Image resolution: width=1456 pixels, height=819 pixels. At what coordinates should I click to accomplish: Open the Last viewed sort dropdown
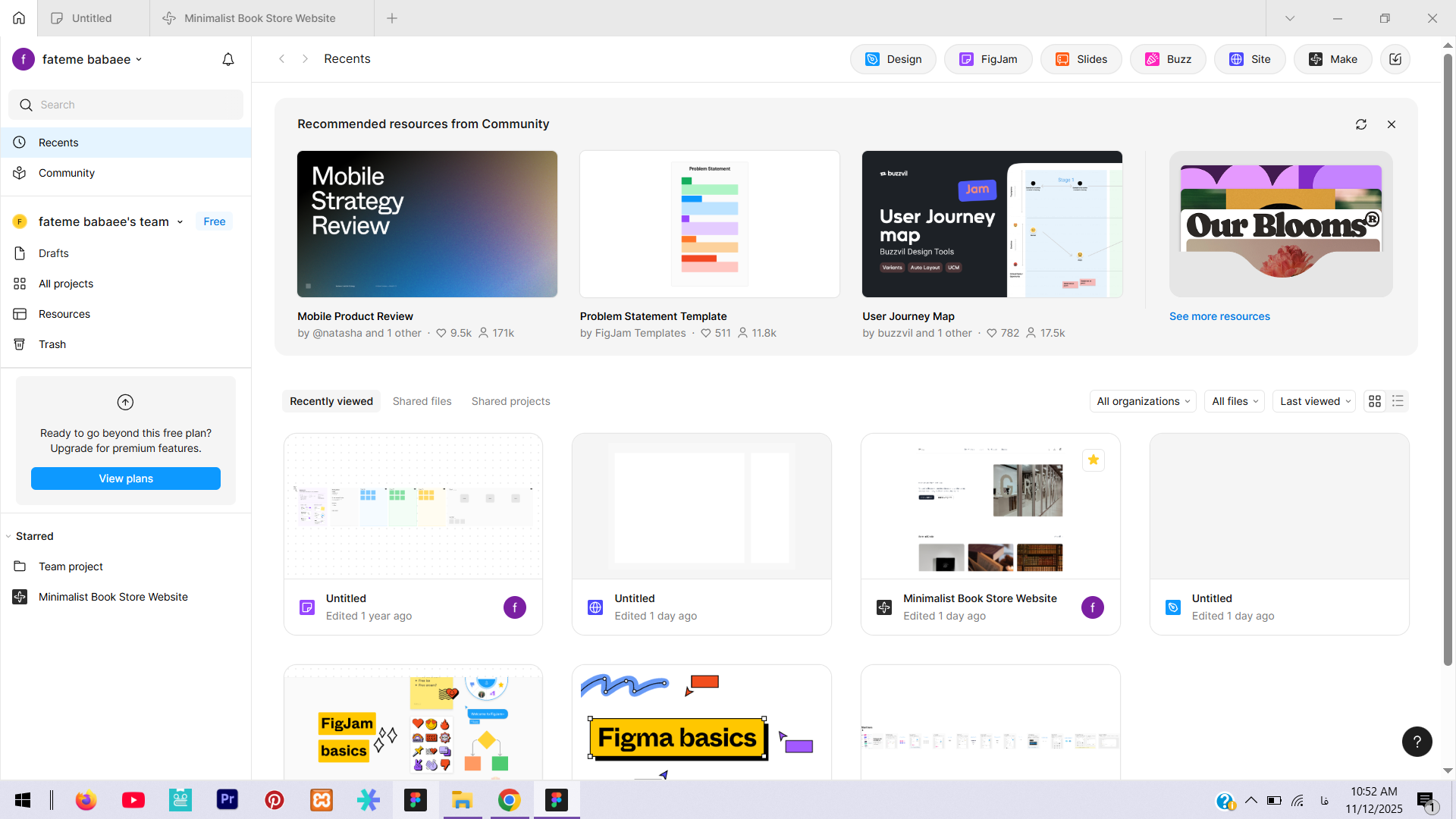click(1314, 401)
